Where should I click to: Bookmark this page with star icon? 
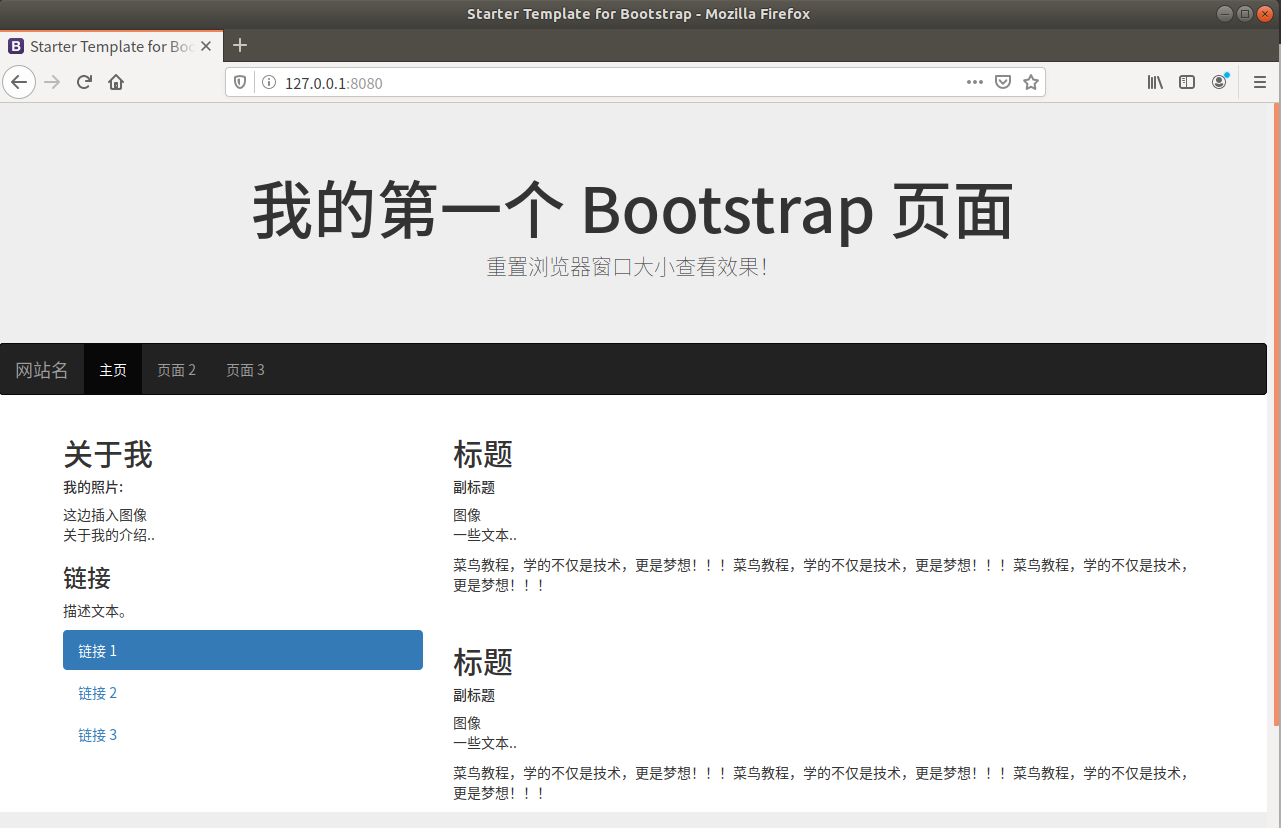(x=1031, y=83)
